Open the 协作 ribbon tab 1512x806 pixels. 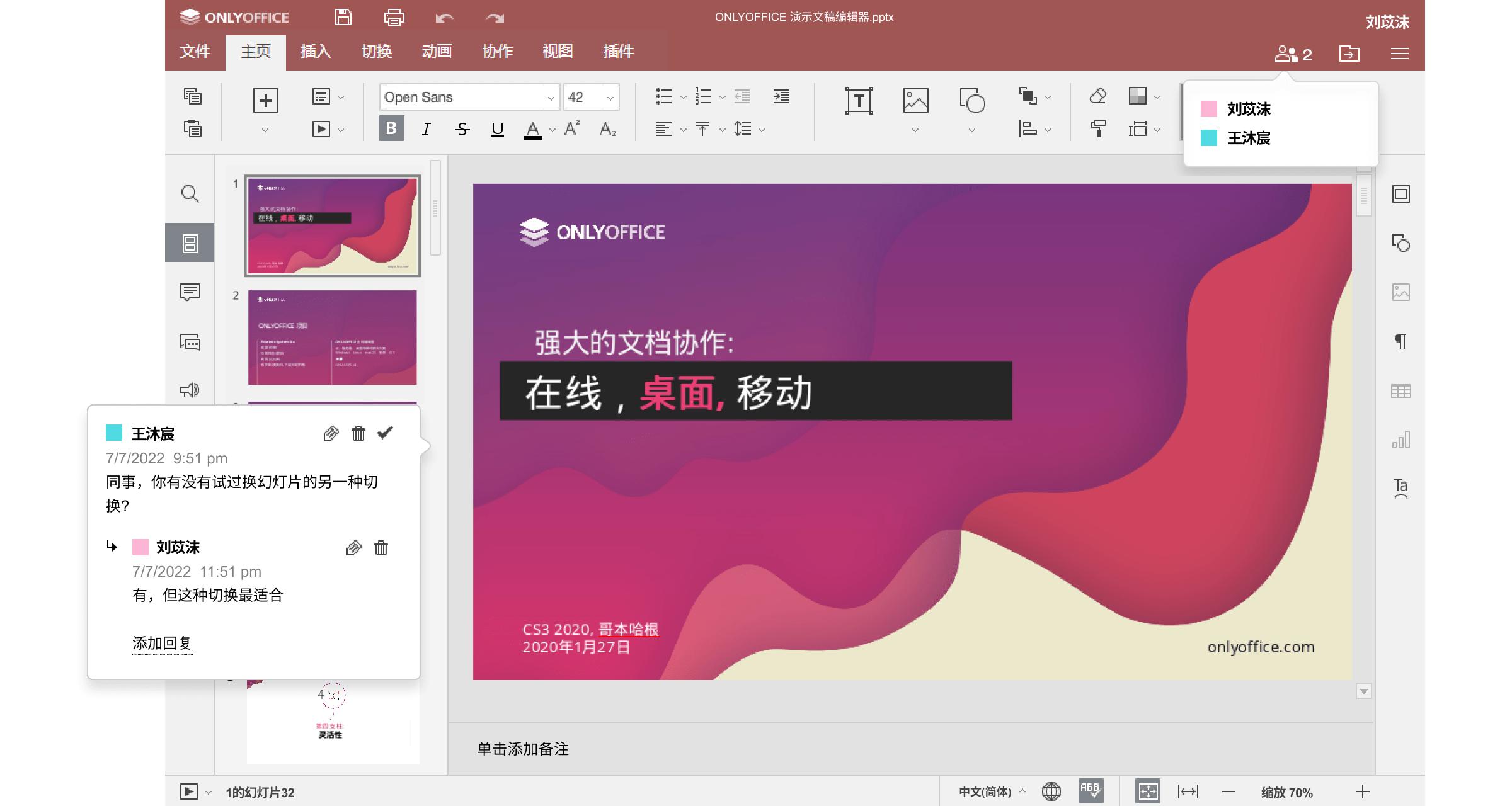click(497, 52)
